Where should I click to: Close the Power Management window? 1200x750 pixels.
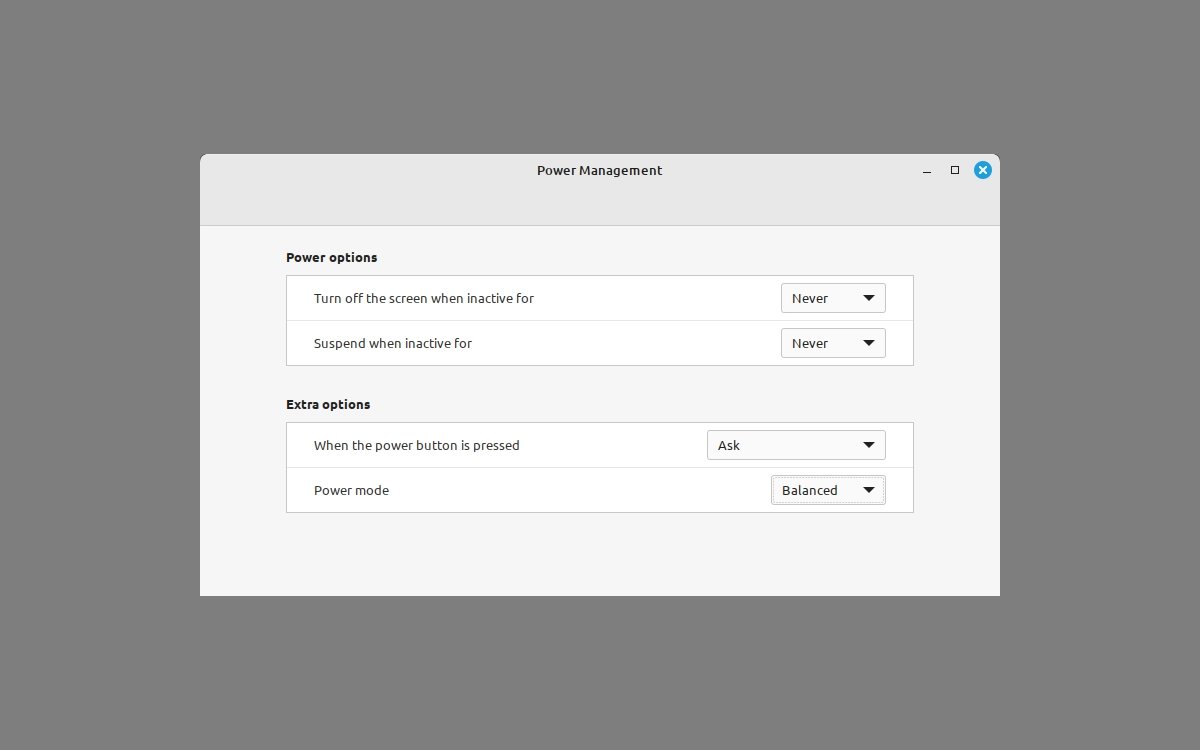983,170
